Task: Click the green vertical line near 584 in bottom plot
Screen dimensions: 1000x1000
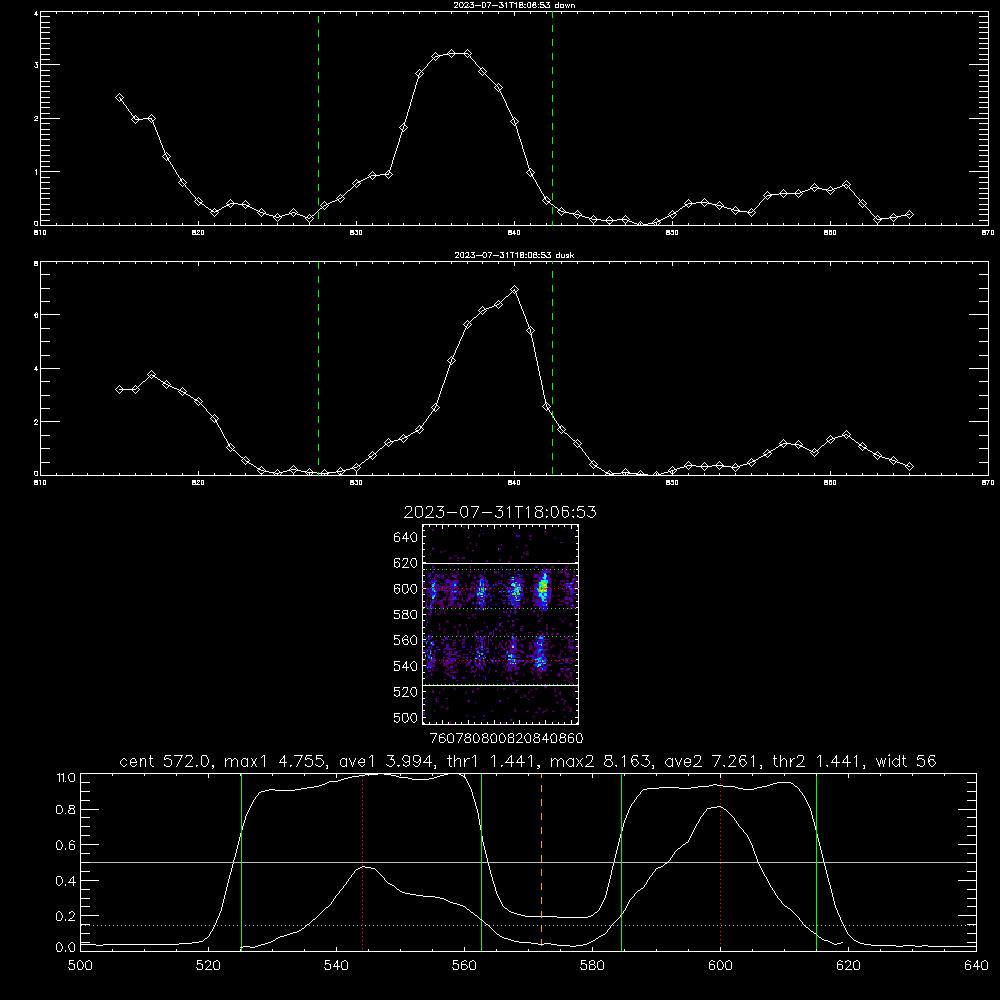Action: (x=621, y=861)
